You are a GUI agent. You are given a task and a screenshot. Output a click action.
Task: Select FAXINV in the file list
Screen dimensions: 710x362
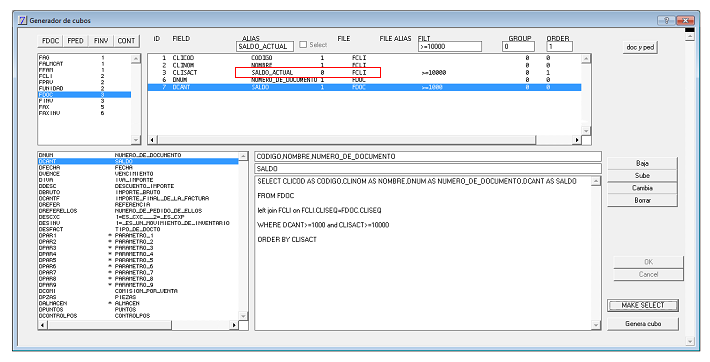point(84,113)
